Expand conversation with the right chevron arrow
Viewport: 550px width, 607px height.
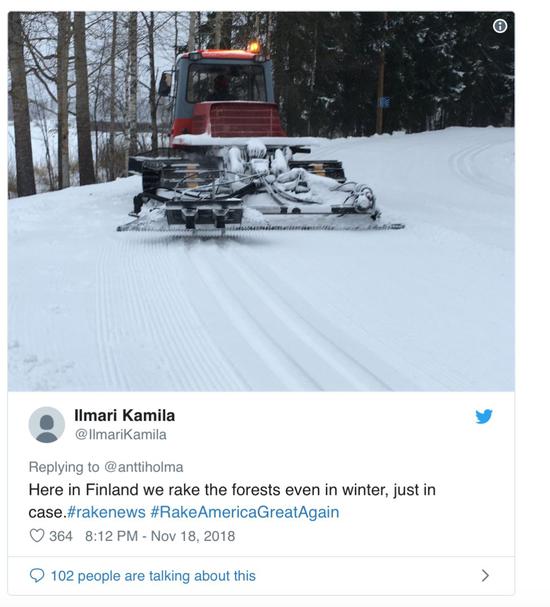[485, 576]
